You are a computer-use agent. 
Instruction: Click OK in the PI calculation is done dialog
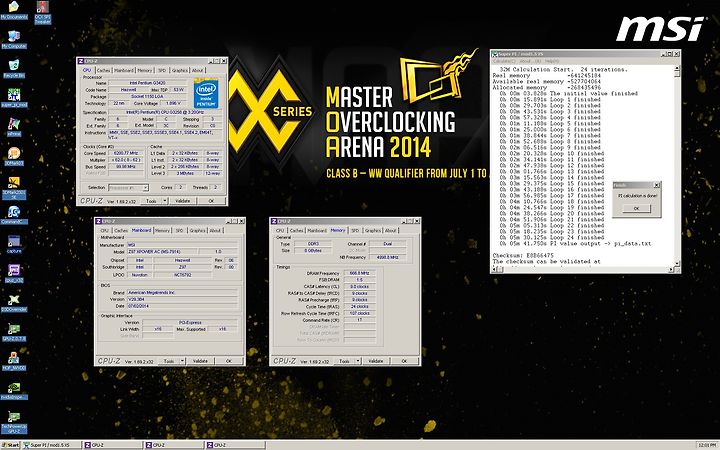[636, 208]
